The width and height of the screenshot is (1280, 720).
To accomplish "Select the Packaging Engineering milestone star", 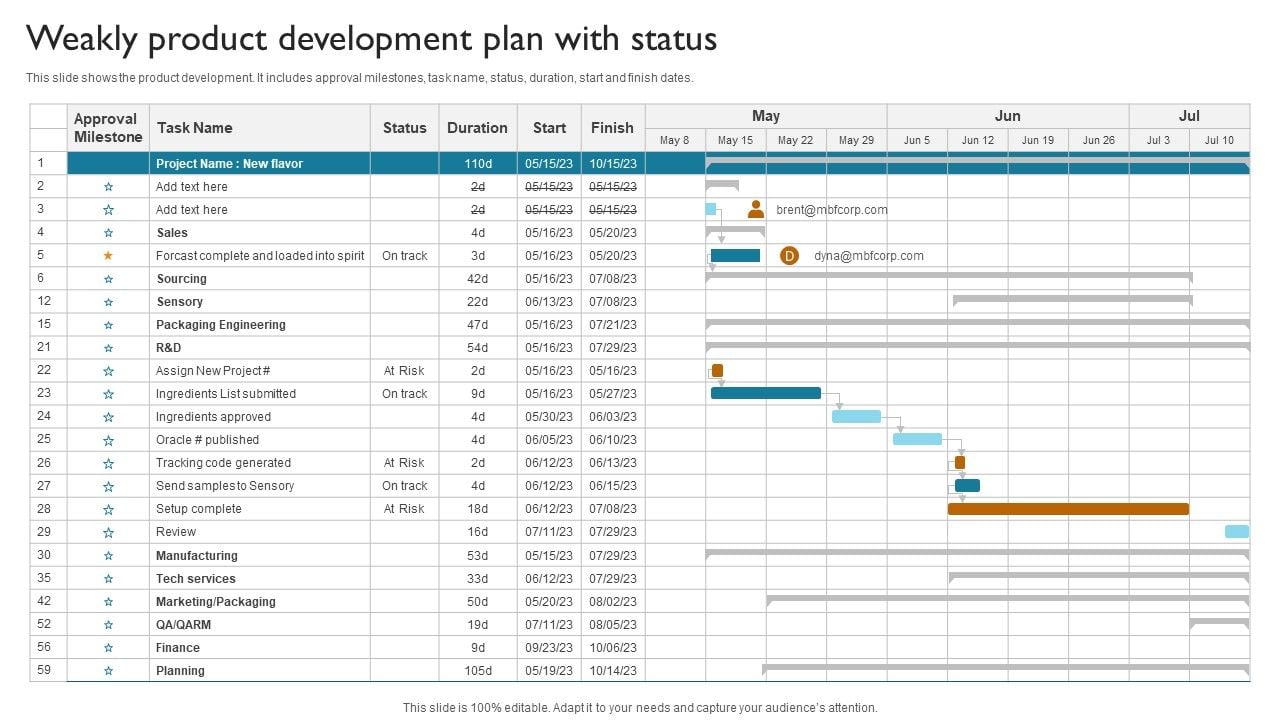I will 108,325.
